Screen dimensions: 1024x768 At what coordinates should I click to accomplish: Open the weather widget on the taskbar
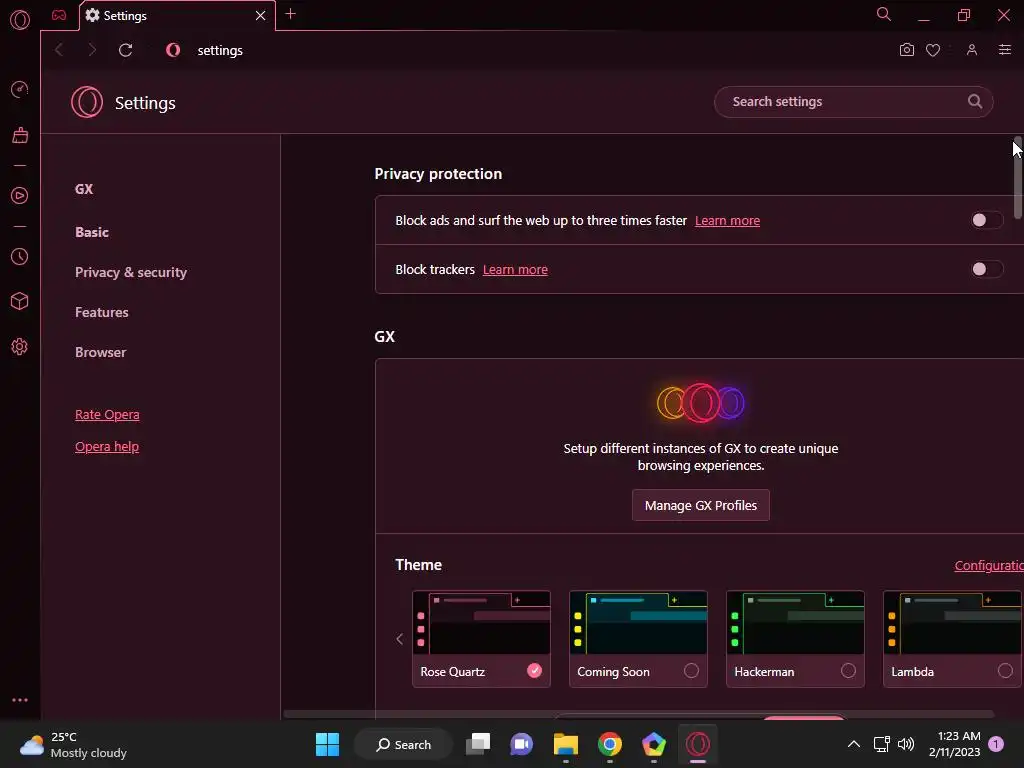[73, 744]
